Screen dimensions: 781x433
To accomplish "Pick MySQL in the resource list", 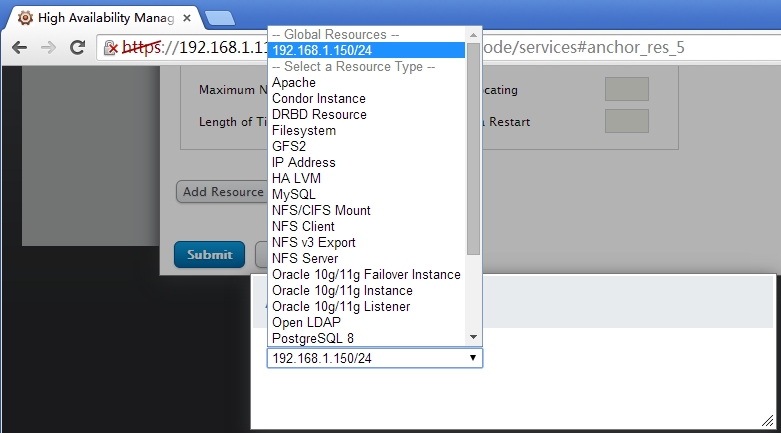I will click(x=294, y=194).
